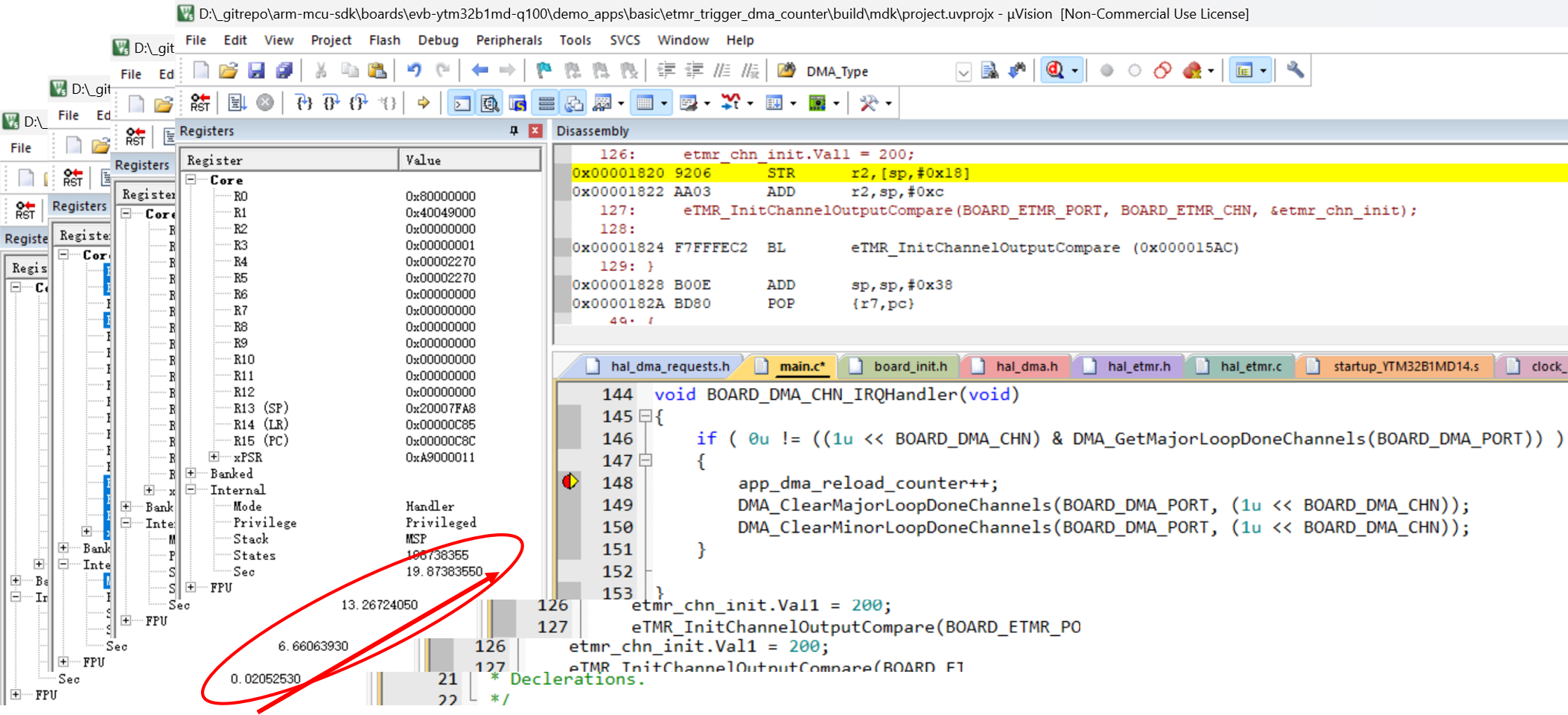Screen dimensions: 1568x715
Task: Click the Step Into braces icon
Action: [304, 103]
